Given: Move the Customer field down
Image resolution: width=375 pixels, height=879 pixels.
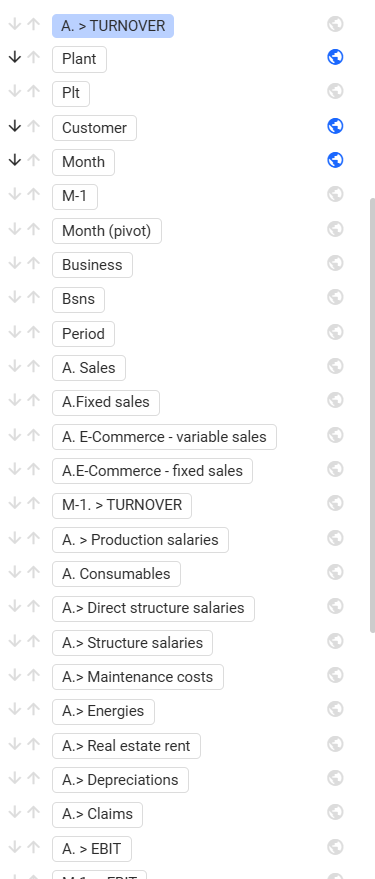Looking at the screenshot, I should coord(15,127).
